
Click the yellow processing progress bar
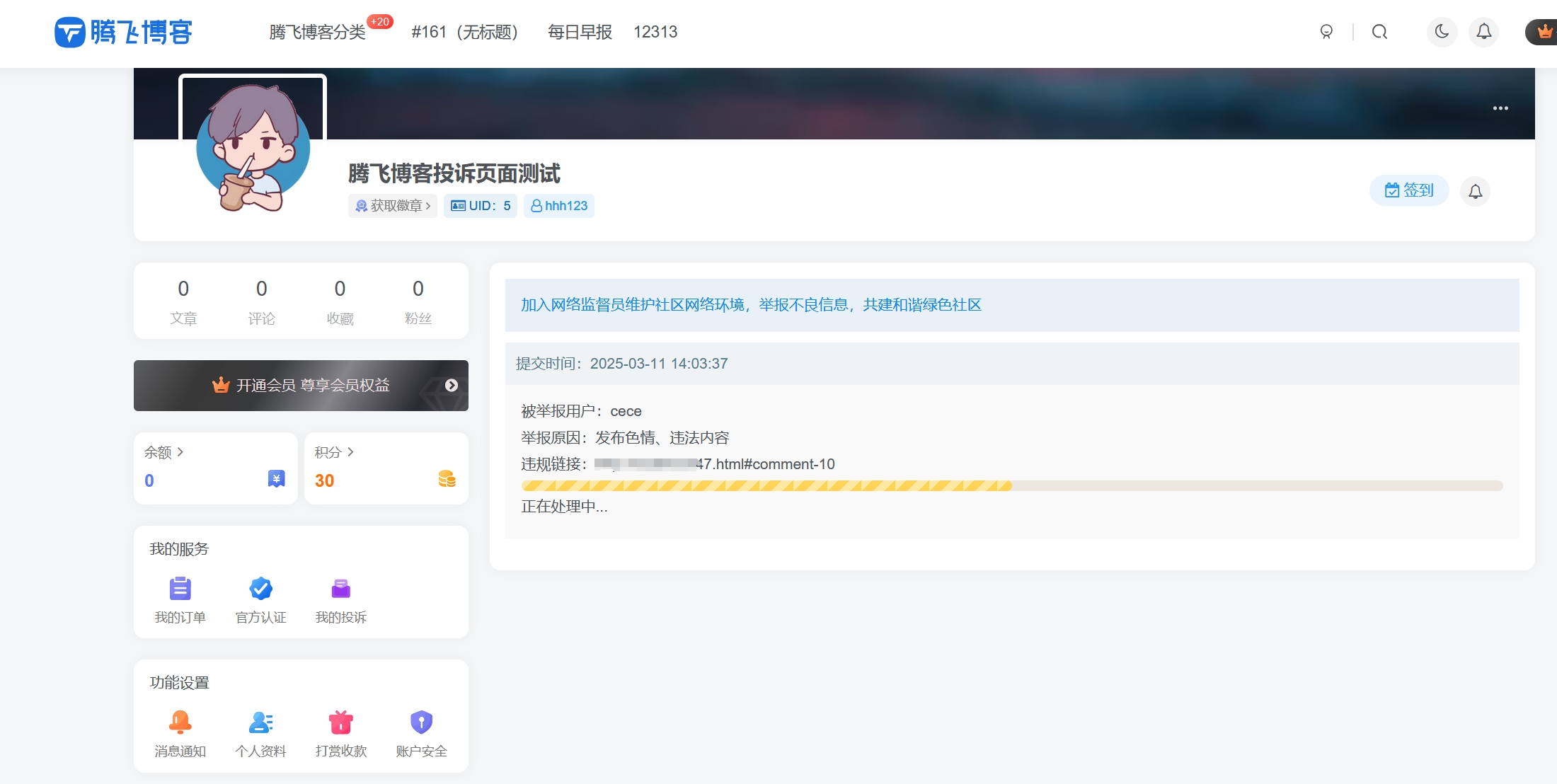click(766, 485)
